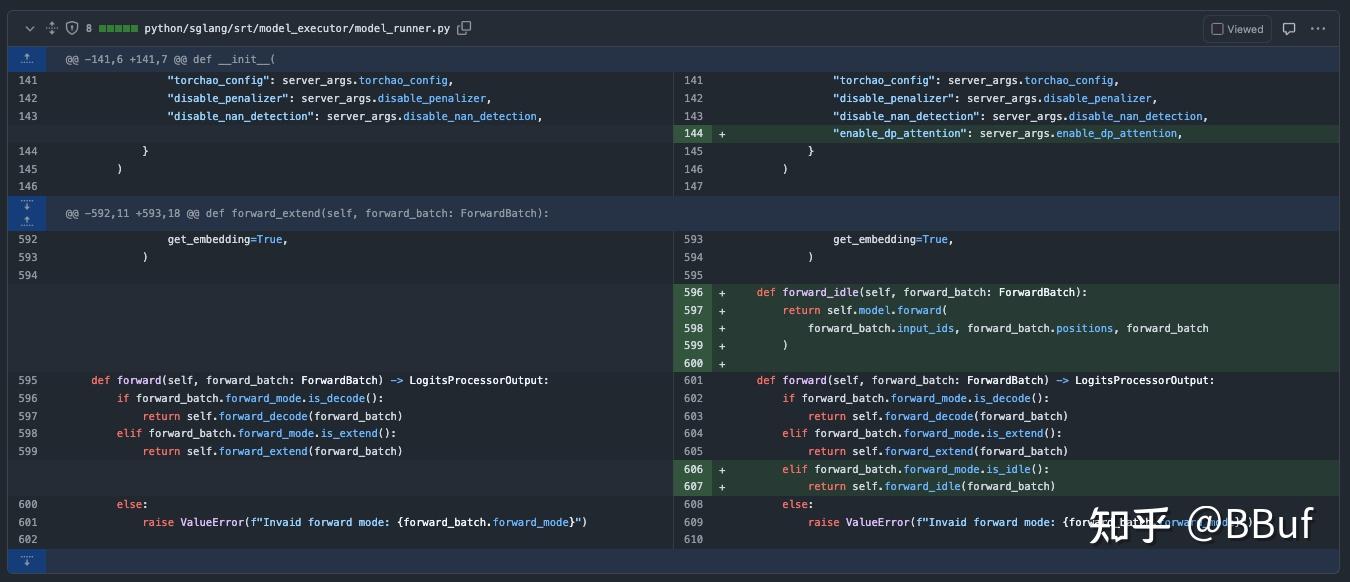Copy the model_runner.py file path
This screenshot has width=1350, height=582.
click(x=464, y=29)
